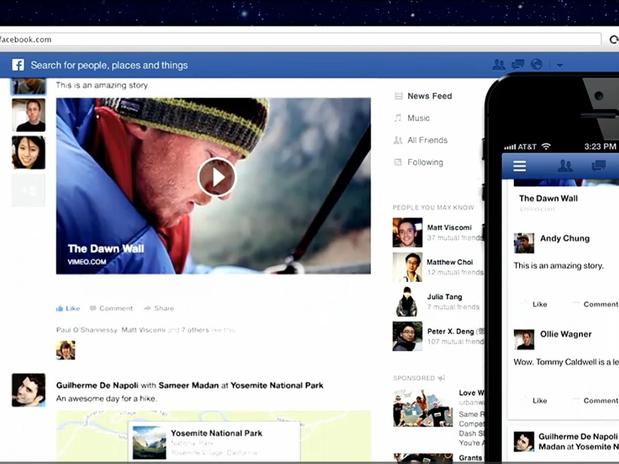The image size is (619, 464).
Task: Click Paul O'Shannessy in likes line
Action: click(x=87, y=330)
